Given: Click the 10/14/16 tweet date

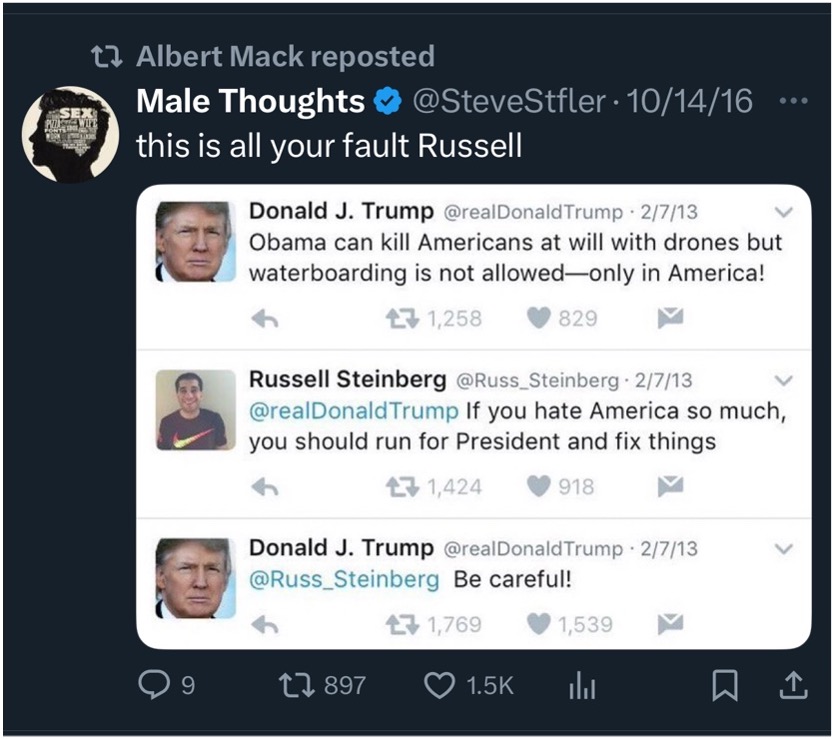Looking at the screenshot, I should (x=689, y=101).
